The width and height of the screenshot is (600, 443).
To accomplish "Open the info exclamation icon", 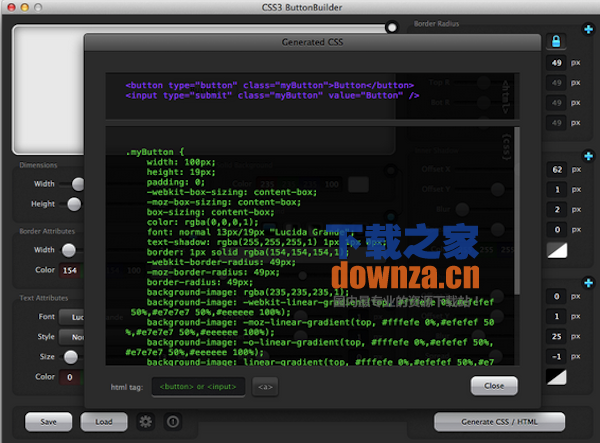I will [173, 422].
